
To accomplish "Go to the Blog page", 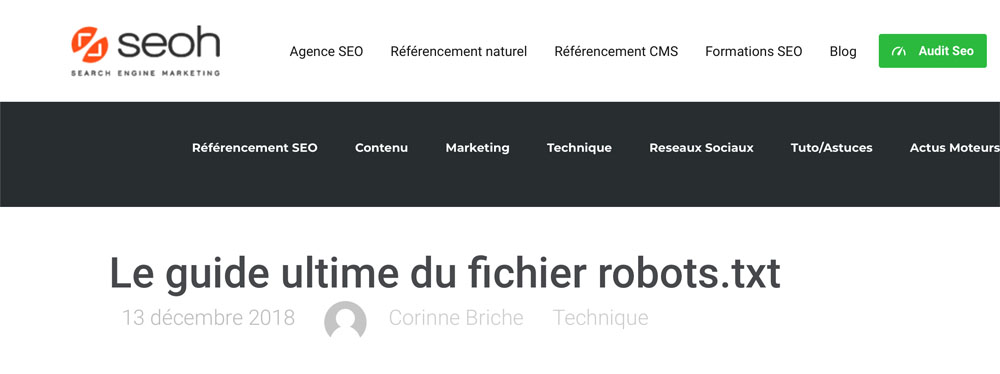I will 842,52.
